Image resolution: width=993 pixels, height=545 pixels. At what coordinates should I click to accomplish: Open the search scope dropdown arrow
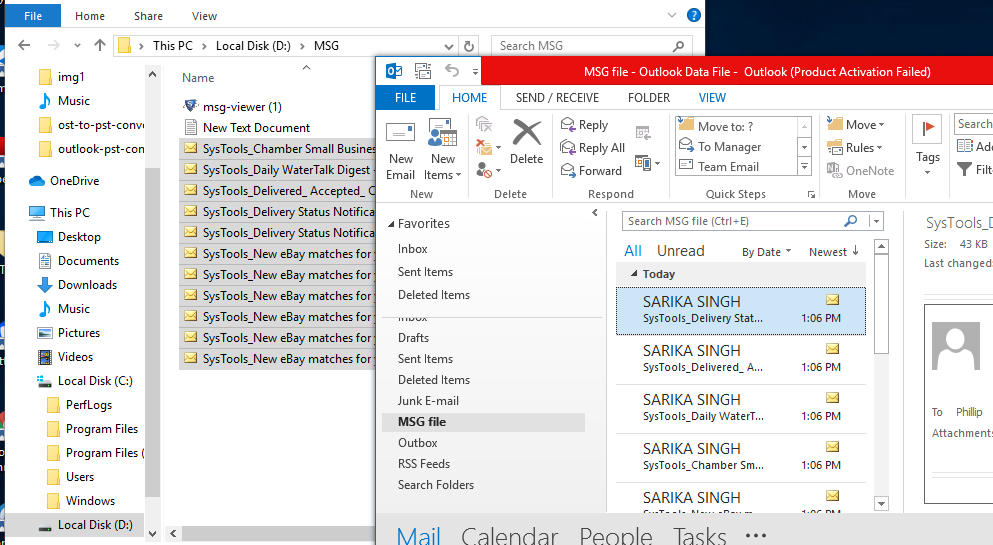[876, 221]
